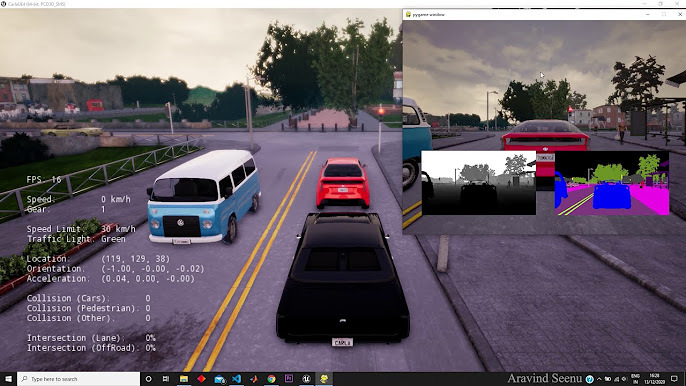
Task: Click the Location (119, 129, 38) value
Action: point(136,259)
